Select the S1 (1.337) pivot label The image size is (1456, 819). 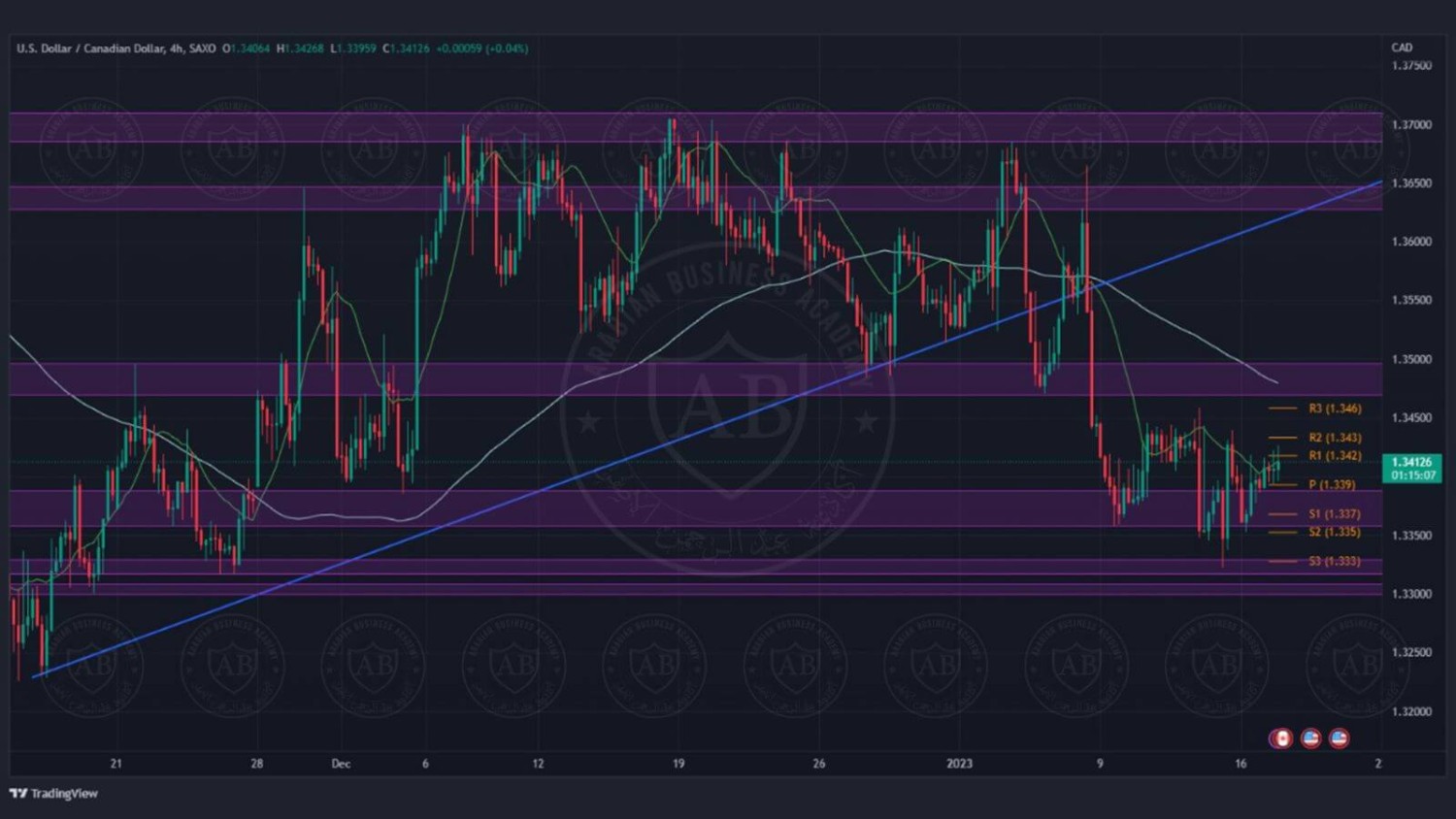[x=1335, y=514]
